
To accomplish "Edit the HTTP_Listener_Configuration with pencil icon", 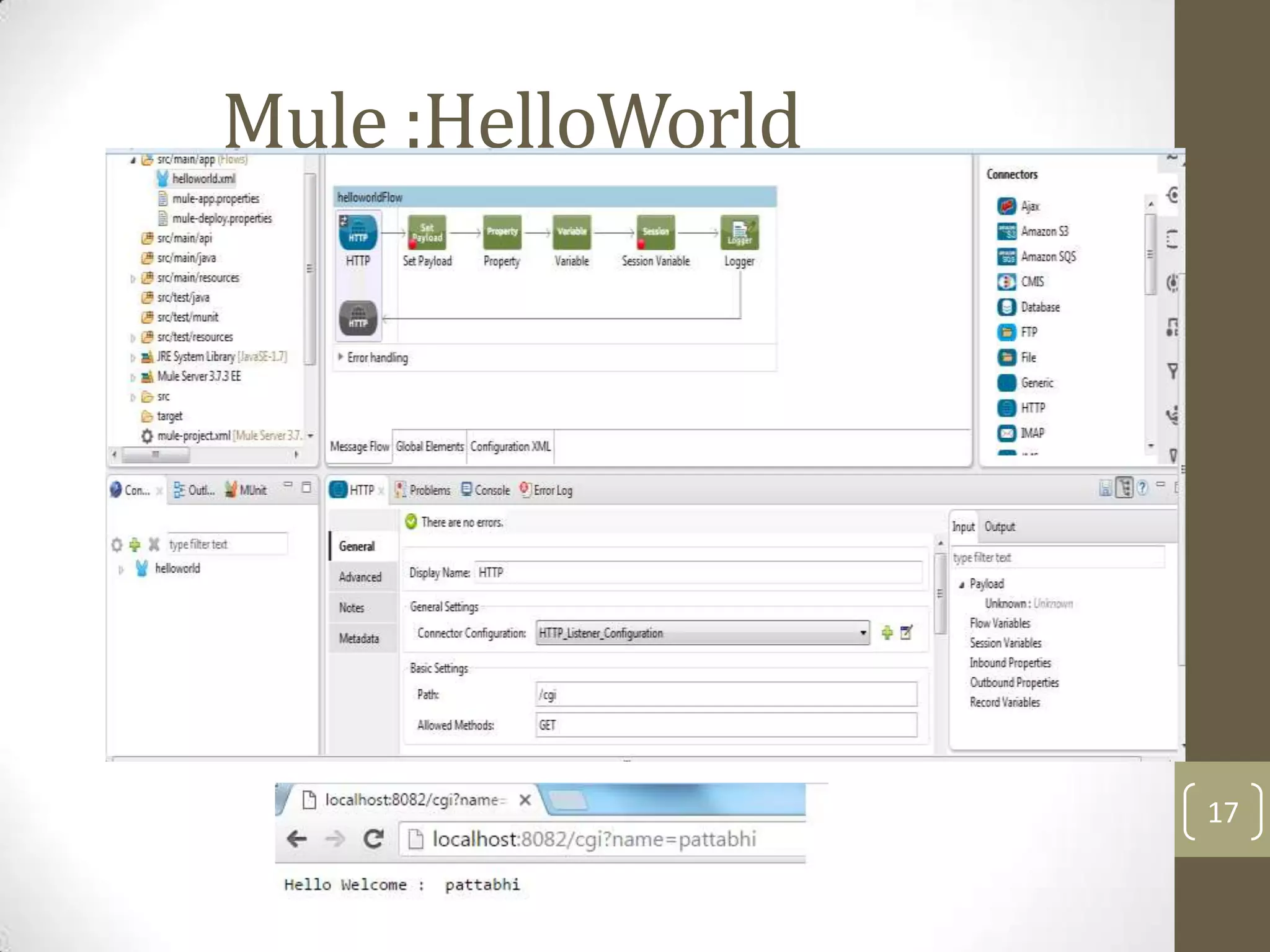I will point(907,633).
